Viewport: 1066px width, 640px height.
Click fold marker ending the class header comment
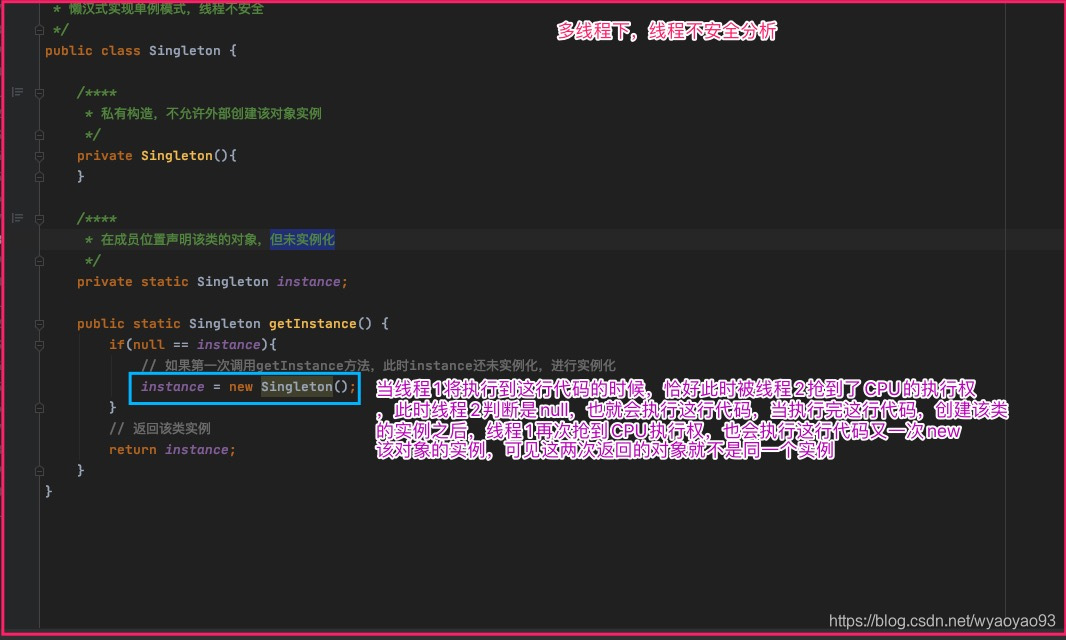click(x=39, y=30)
